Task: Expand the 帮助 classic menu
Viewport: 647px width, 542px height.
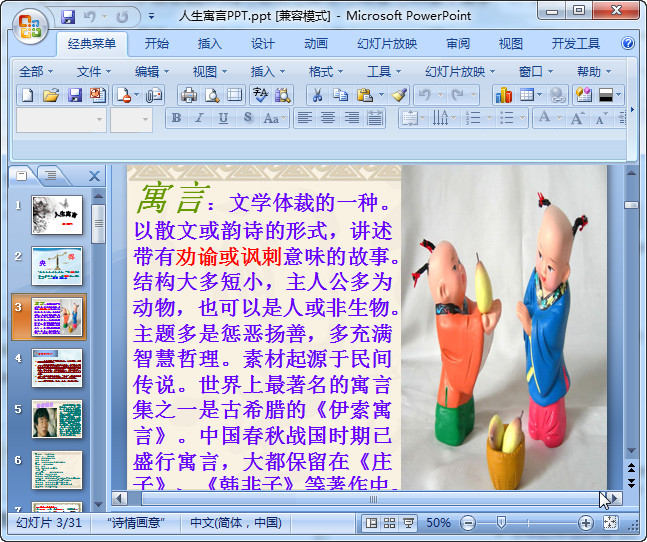Action: click(594, 72)
